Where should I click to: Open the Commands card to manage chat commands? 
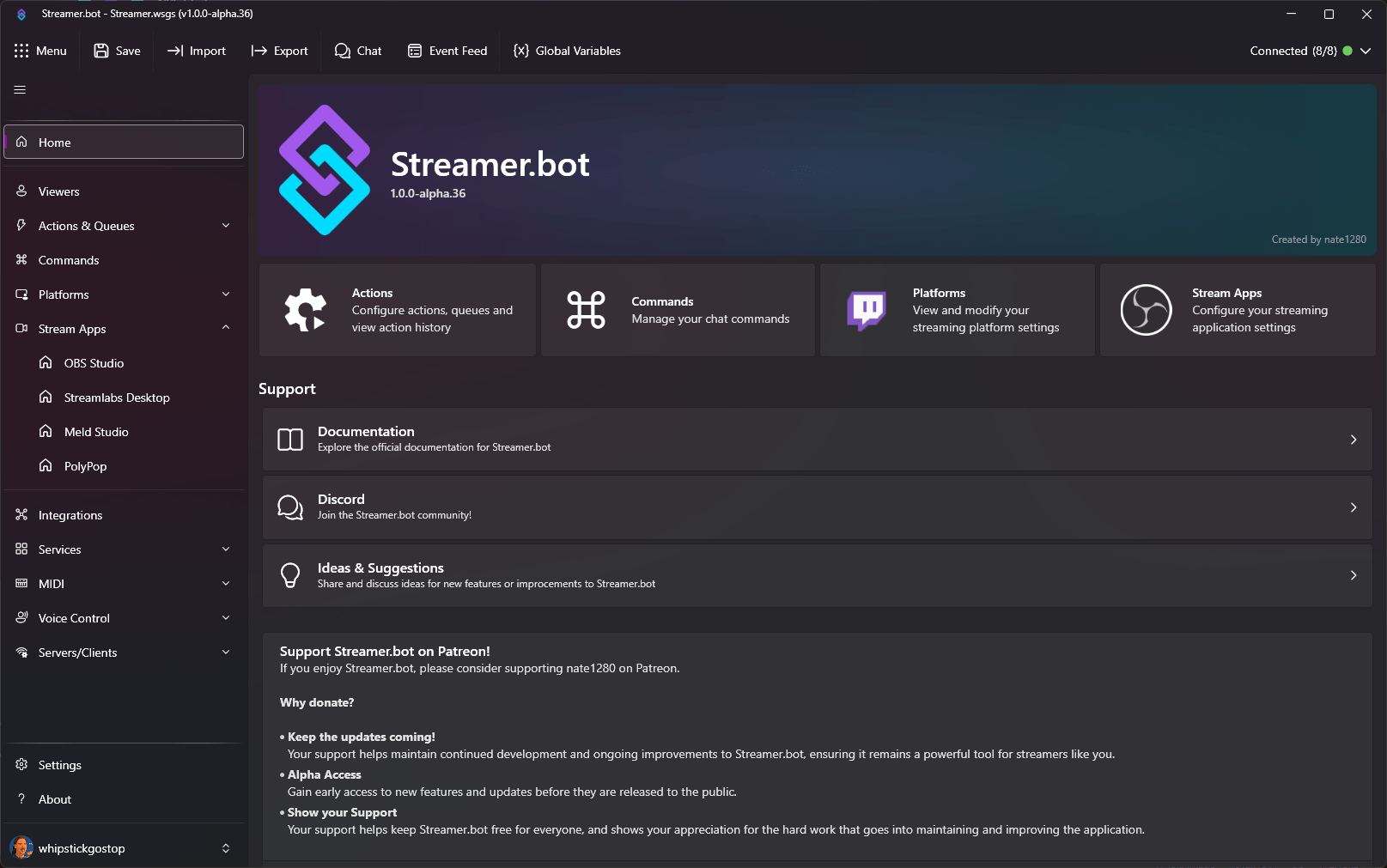(x=677, y=310)
